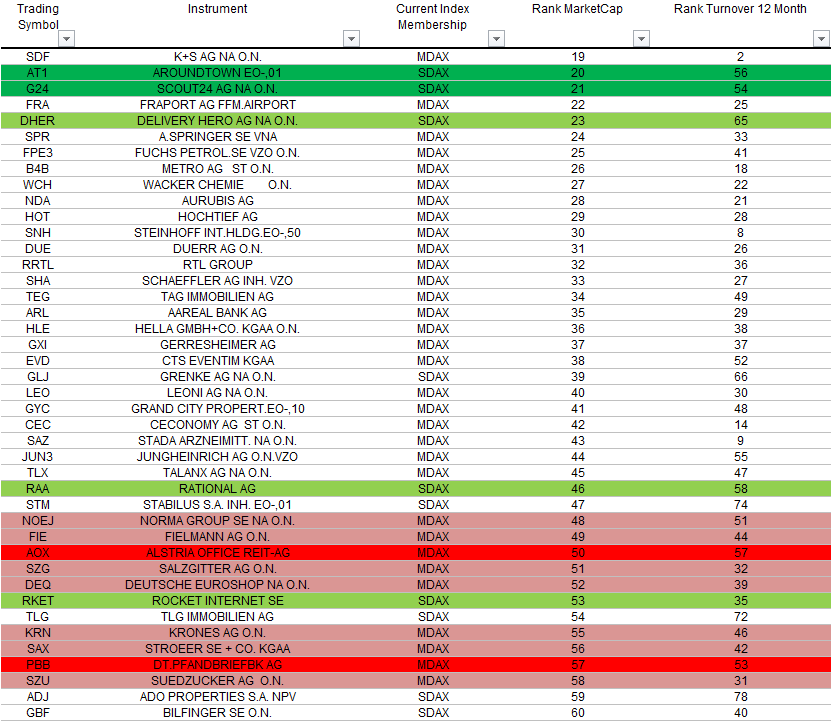Click the LEONI AG NA O.N. cell
Image resolution: width=831 pixels, height=721 pixels.
coord(217,392)
